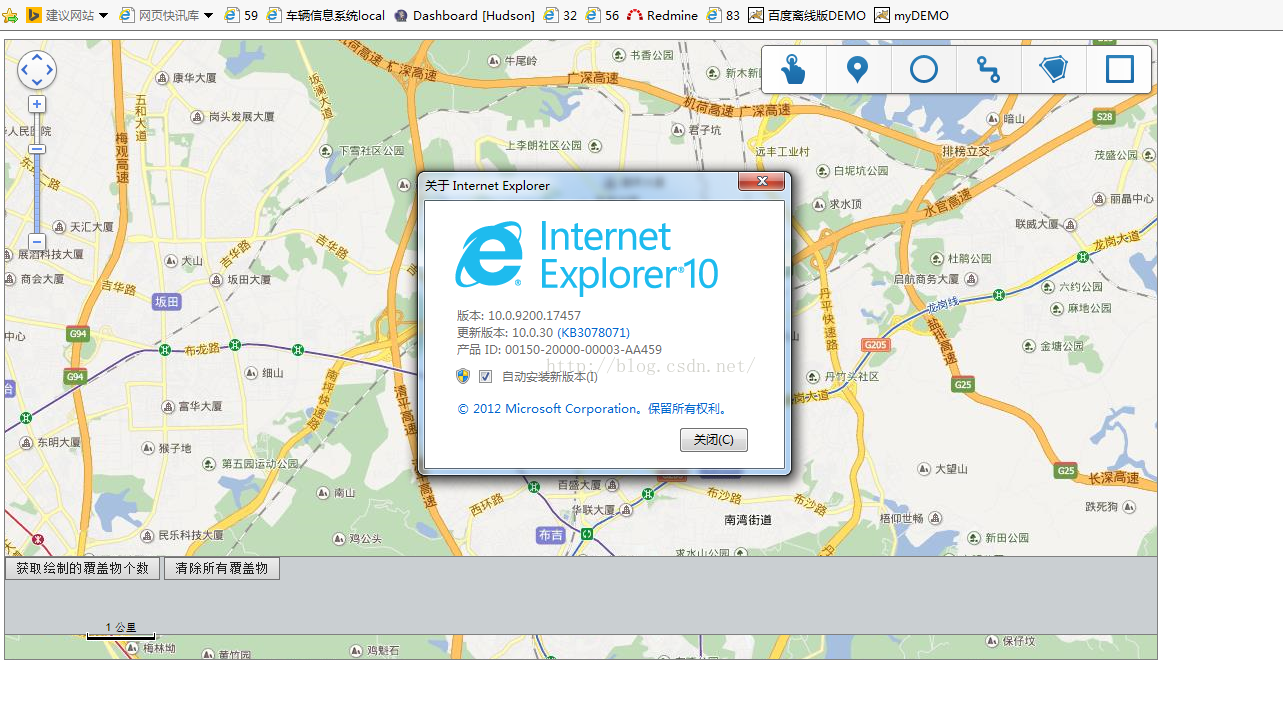Select the rectangle drawing tool

pyautogui.click(x=1120, y=69)
